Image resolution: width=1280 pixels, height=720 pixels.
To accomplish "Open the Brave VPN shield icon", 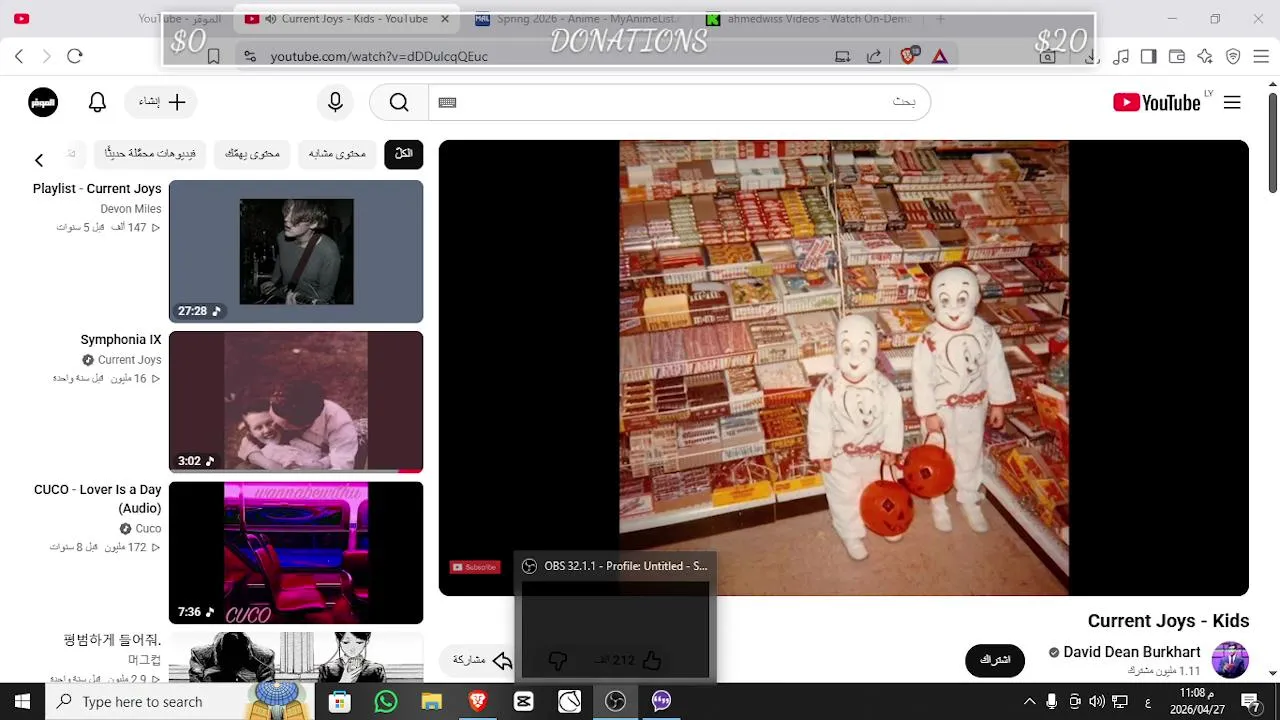I will point(1233,57).
